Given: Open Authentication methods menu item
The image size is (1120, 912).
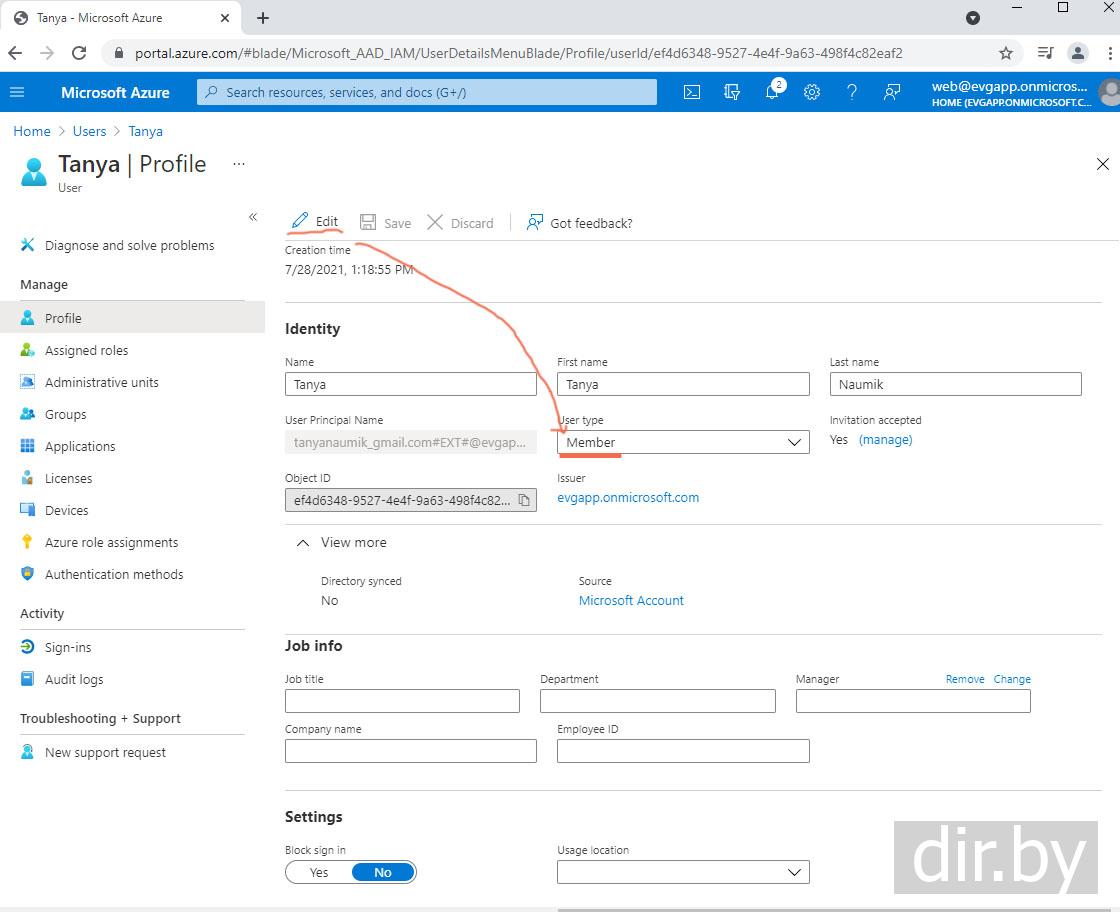Looking at the screenshot, I should click(114, 574).
